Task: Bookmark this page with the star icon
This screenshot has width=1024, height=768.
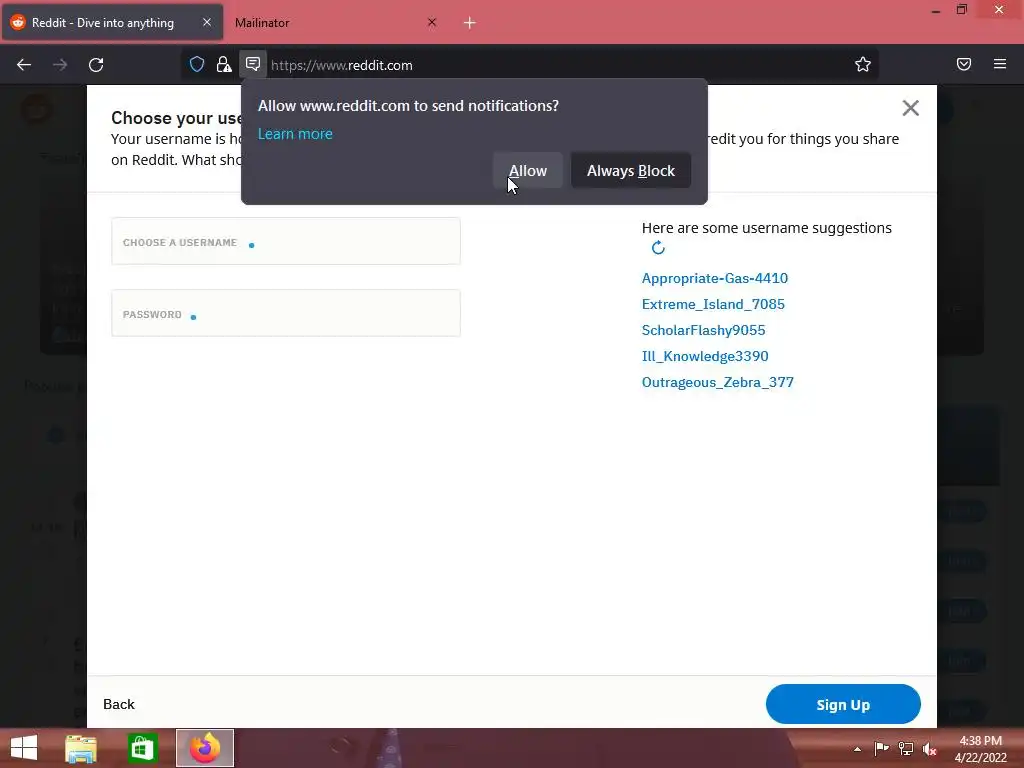Action: coord(863,64)
